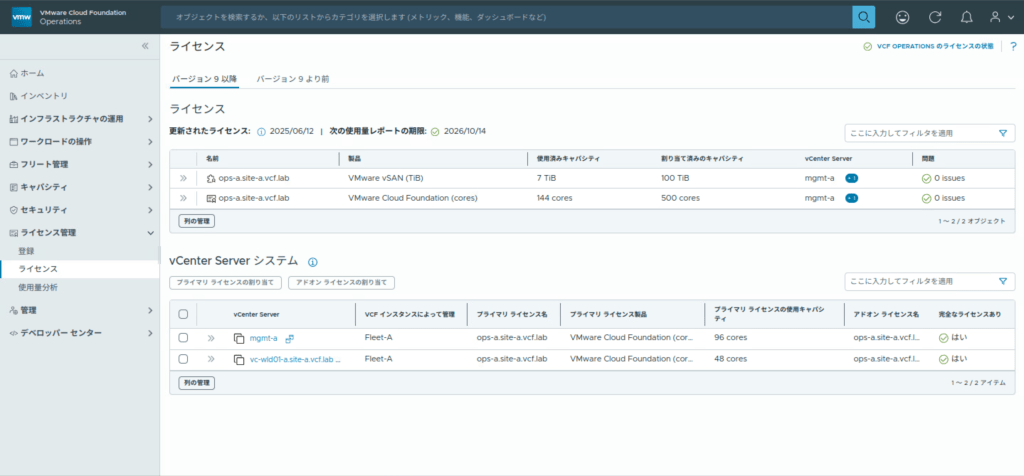Expand the VMware vSAN license row
Screen dimensions: 1024x476
pos(184,178)
